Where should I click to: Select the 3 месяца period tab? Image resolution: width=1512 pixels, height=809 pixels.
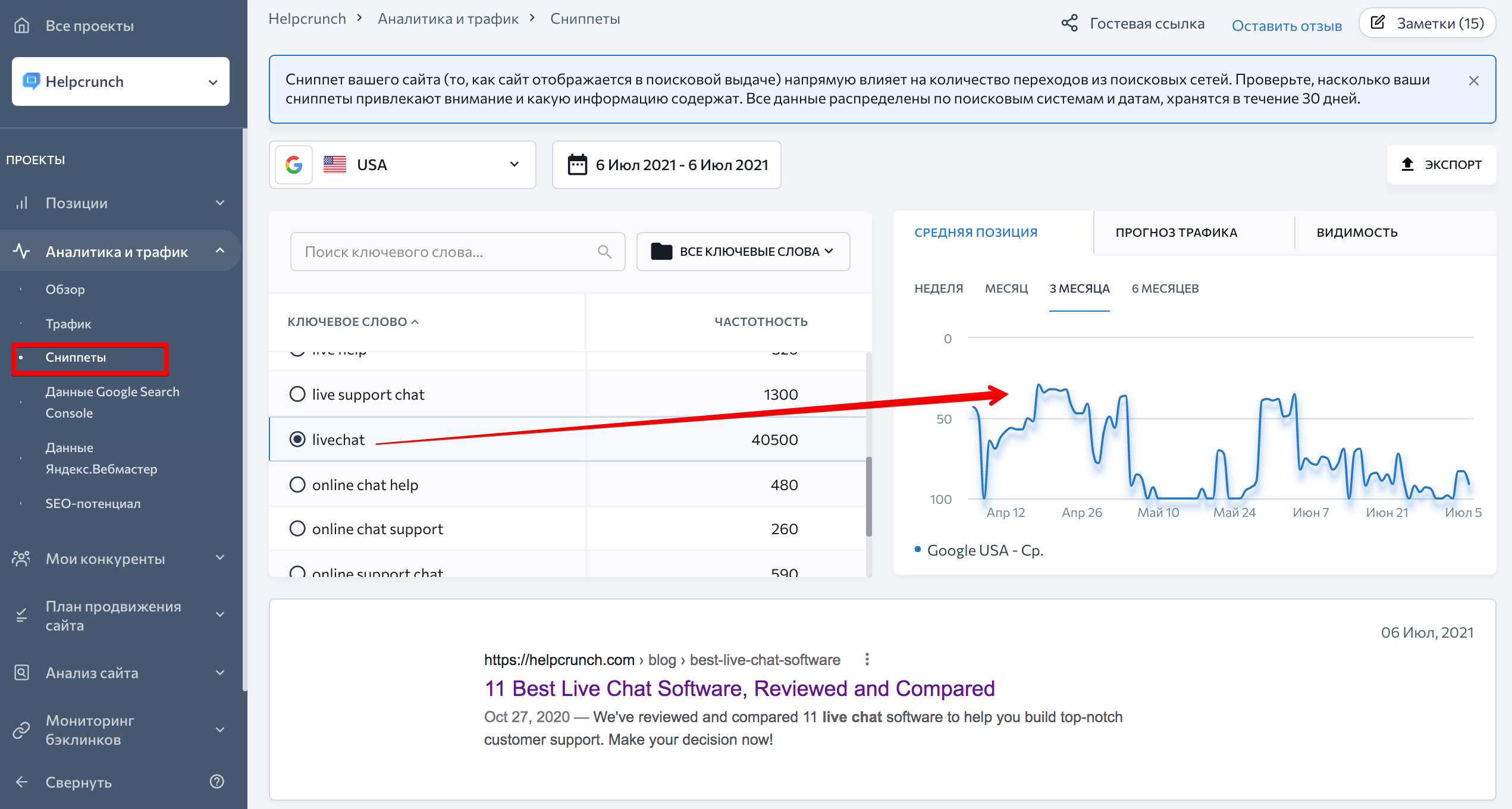(x=1079, y=289)
